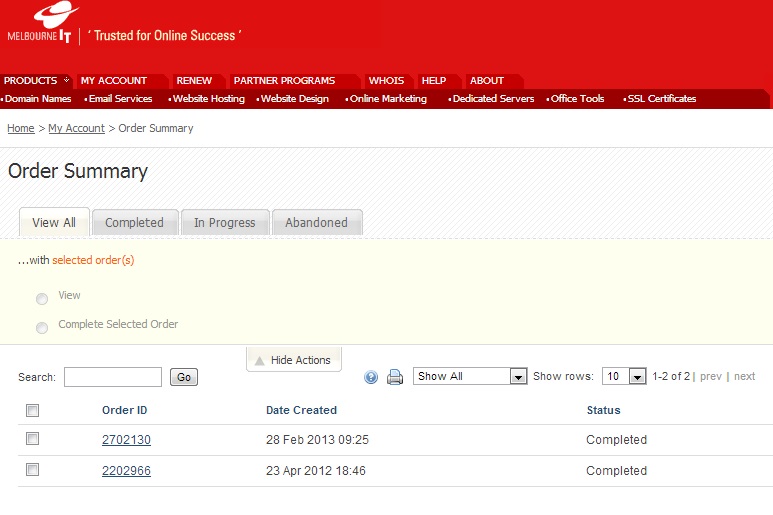Switch to the View All tab
Image resolution: width=773 pixels, height=515 pixels.
(x=54, y=223)
